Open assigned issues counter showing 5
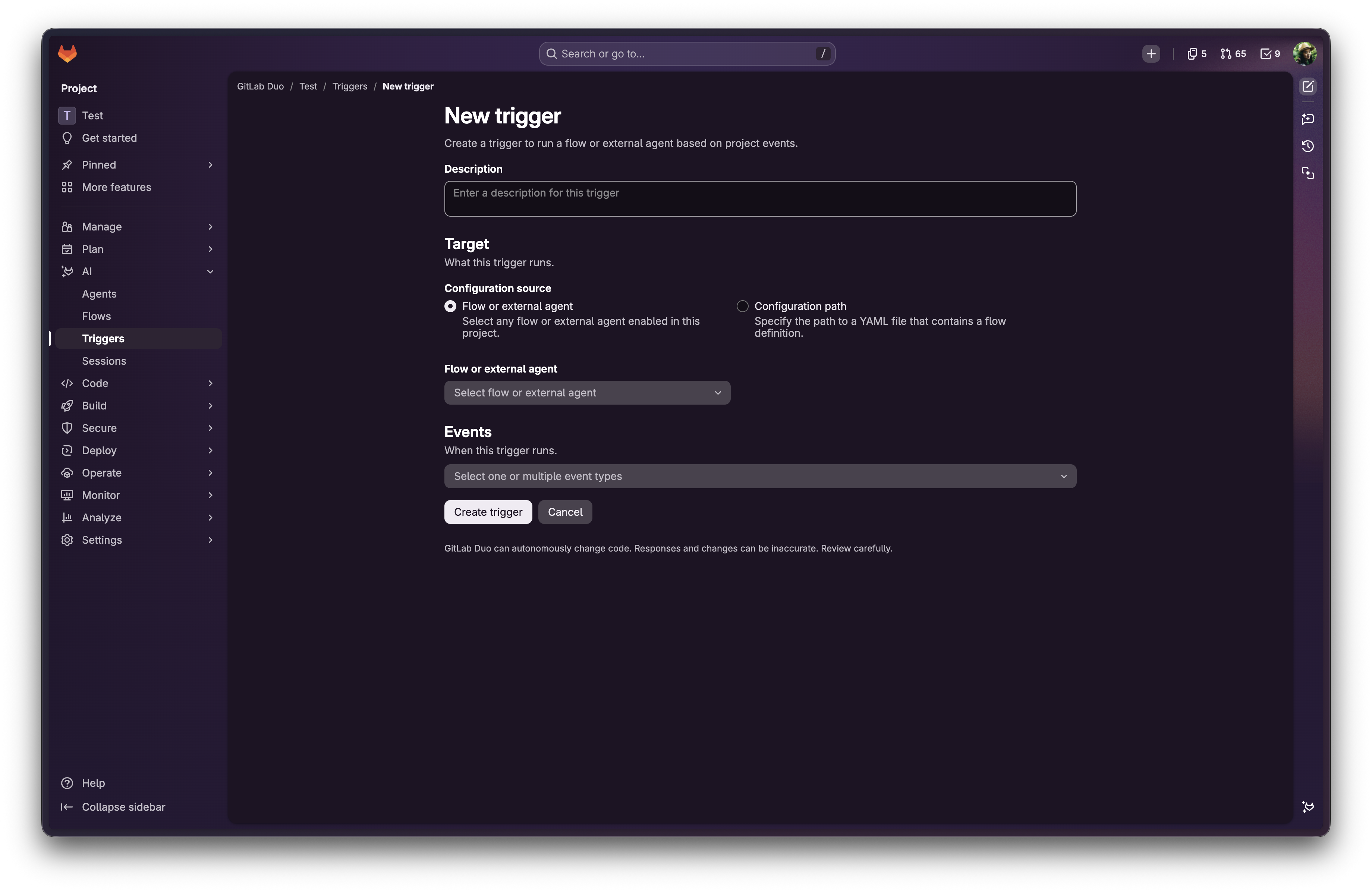Image resolution: width=1372 pixels, height=892 pixels. point(1197,54)
